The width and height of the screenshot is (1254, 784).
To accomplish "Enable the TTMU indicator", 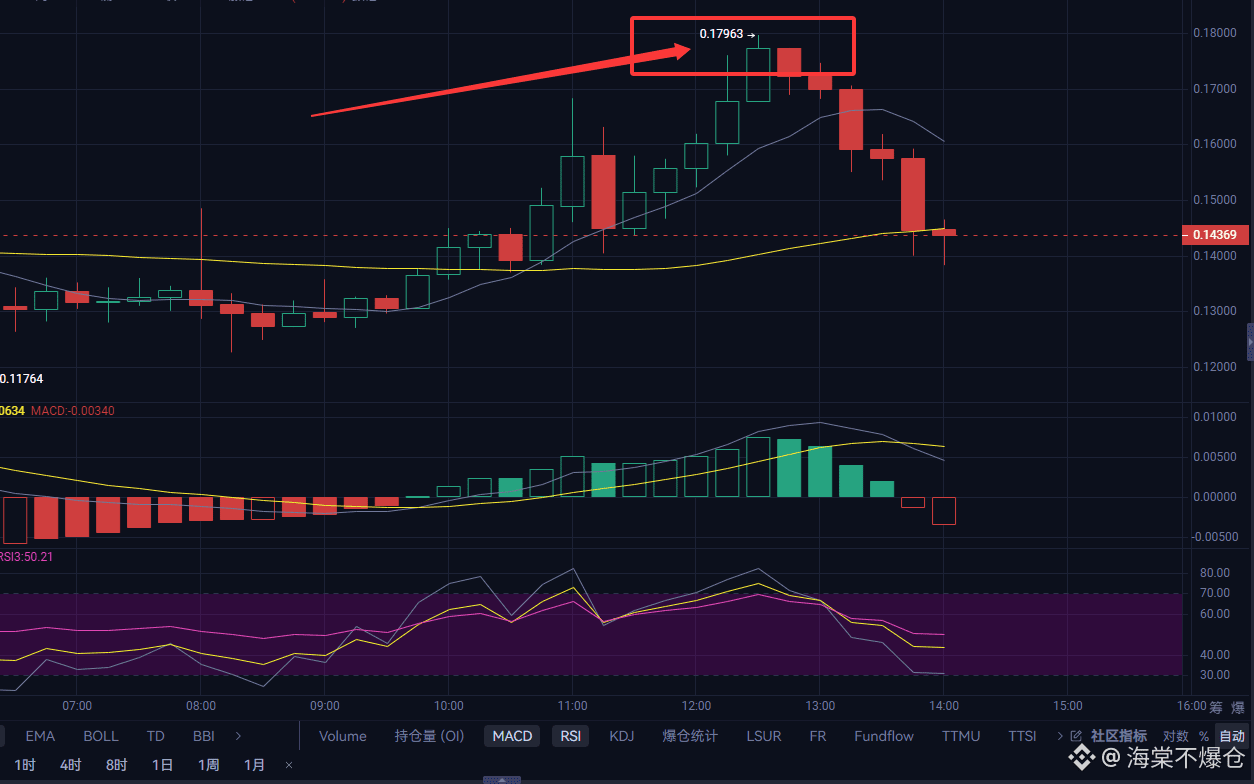I will click(x=963, y=736).
